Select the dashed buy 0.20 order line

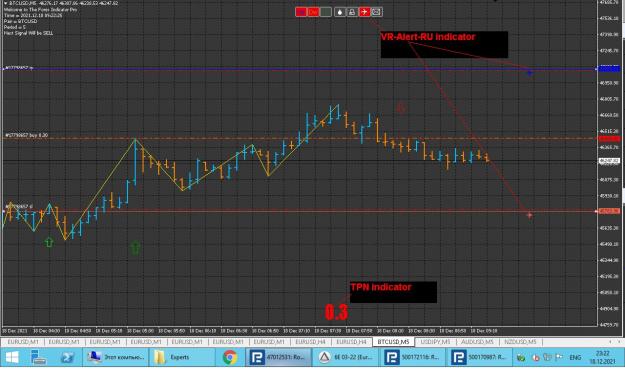(x=299, y=138)
